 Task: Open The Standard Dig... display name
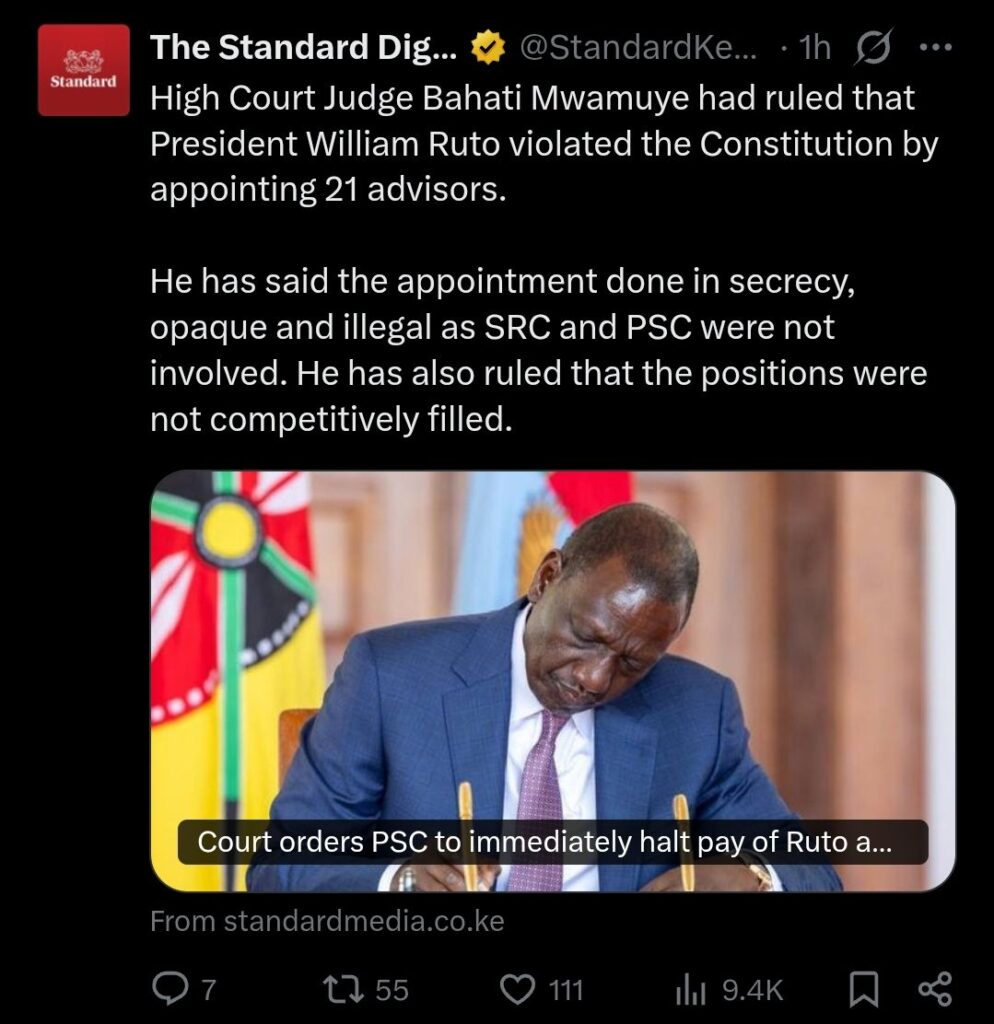coord(304,47)
